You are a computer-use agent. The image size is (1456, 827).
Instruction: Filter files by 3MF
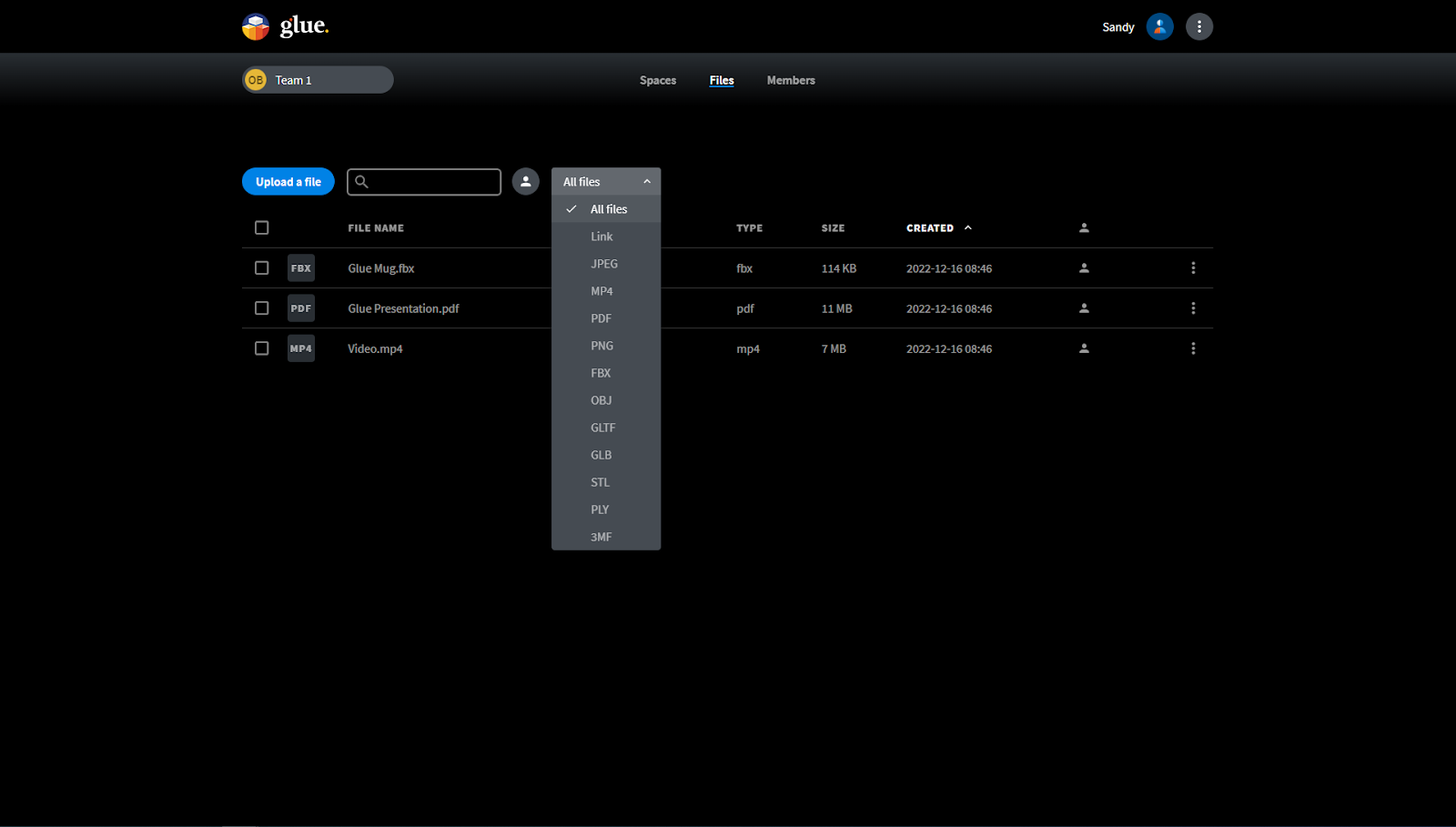[606, 537]
